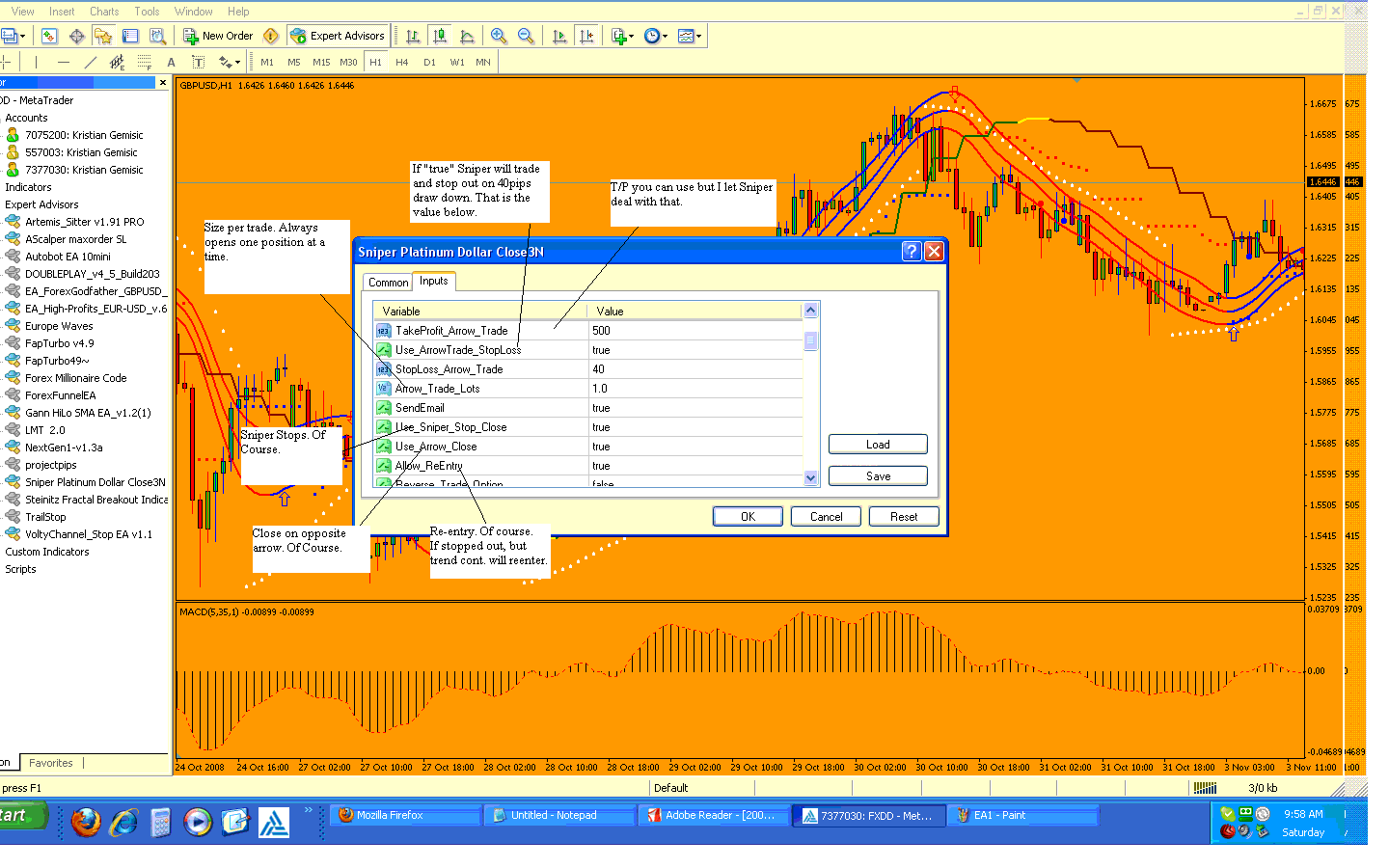
Task: Open the arrows objects dropdown
Action: click(x=230, y=62)
